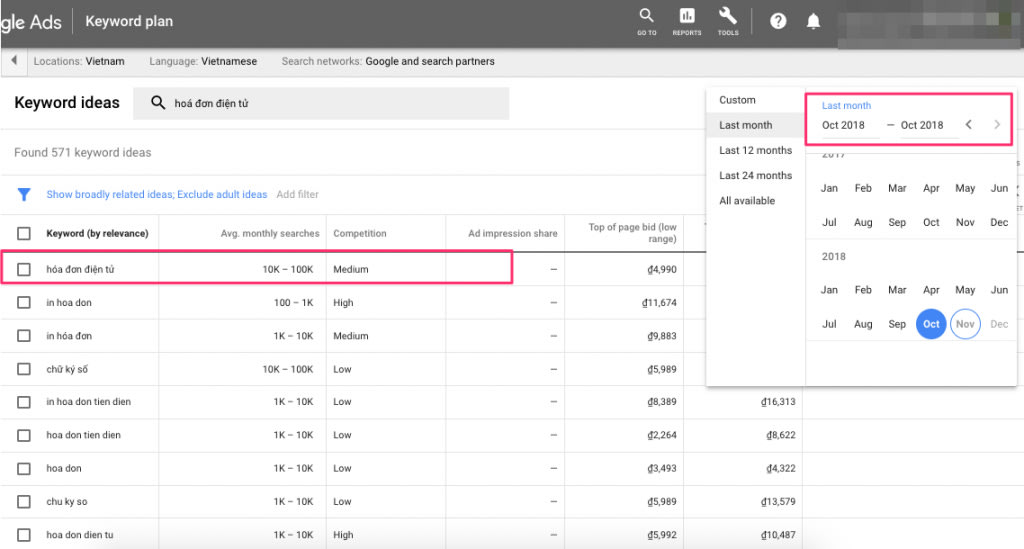Click 'Found 571 keyword ideas' text

point(82,153)
